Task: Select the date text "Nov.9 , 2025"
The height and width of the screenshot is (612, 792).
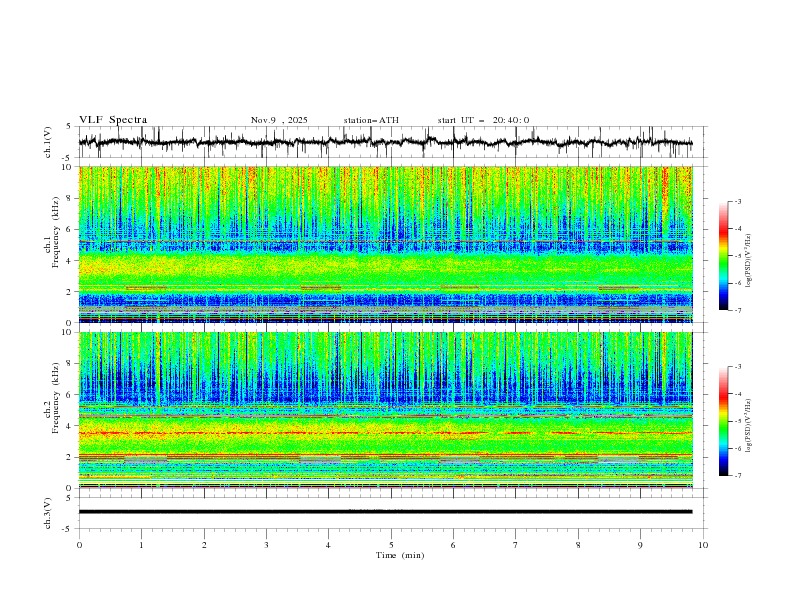Action: [279, 120]
